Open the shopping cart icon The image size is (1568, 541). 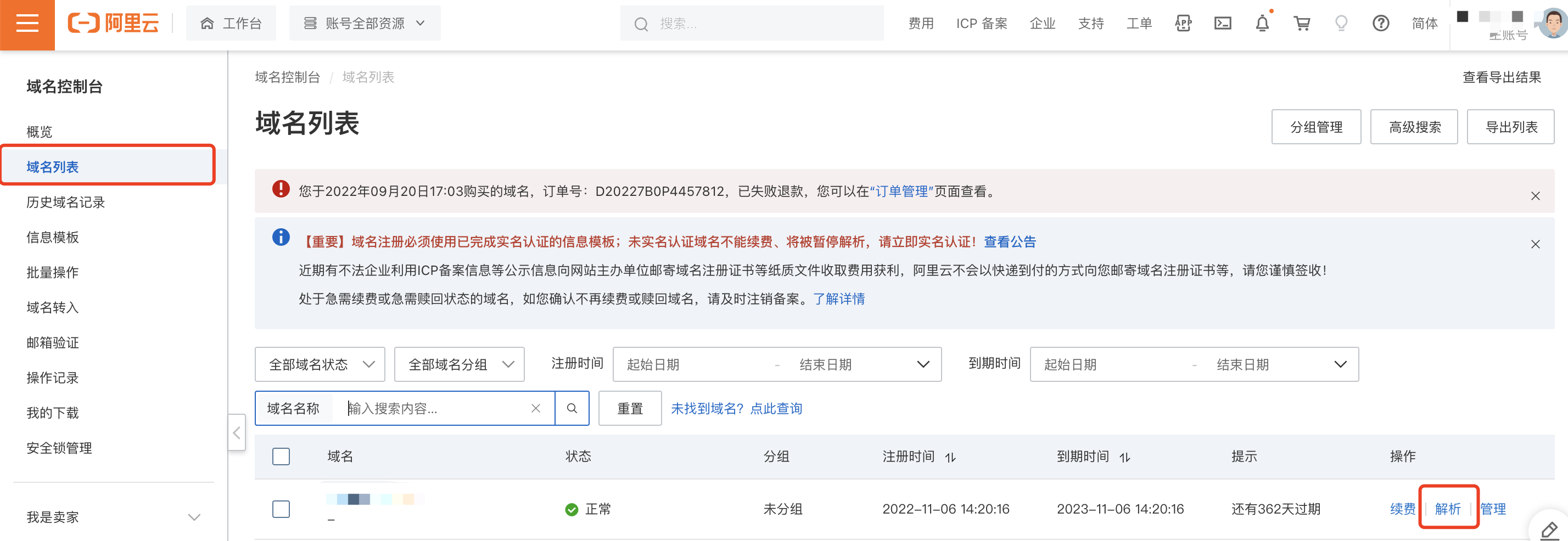pos(1302,24)
